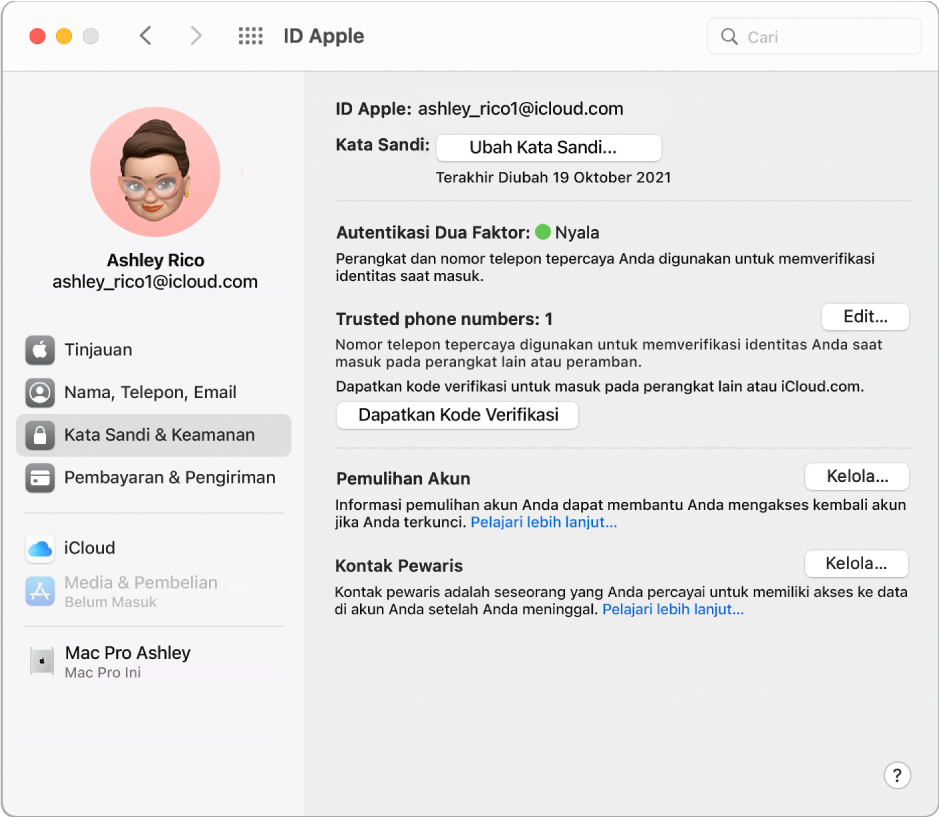Viewport: 939px width, 817px height.
Task: Click the Media & Pembelian App Store icon
Action: coord(40,592)
